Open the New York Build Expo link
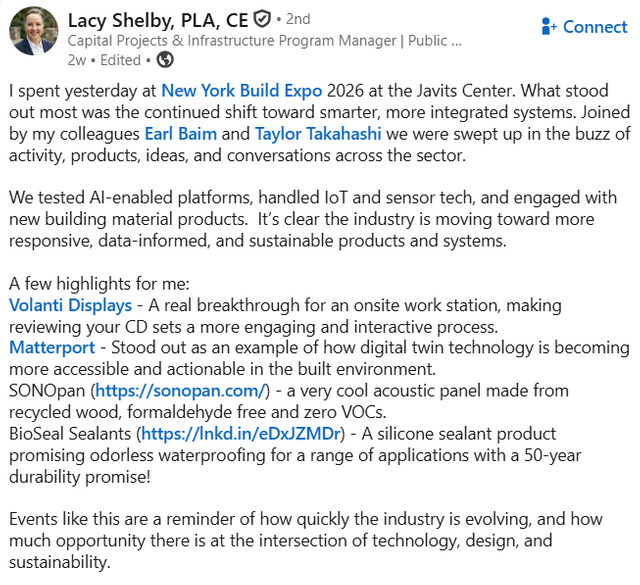Image resolution: width=640 pixels, height=585 pixels. click(242, 91)
